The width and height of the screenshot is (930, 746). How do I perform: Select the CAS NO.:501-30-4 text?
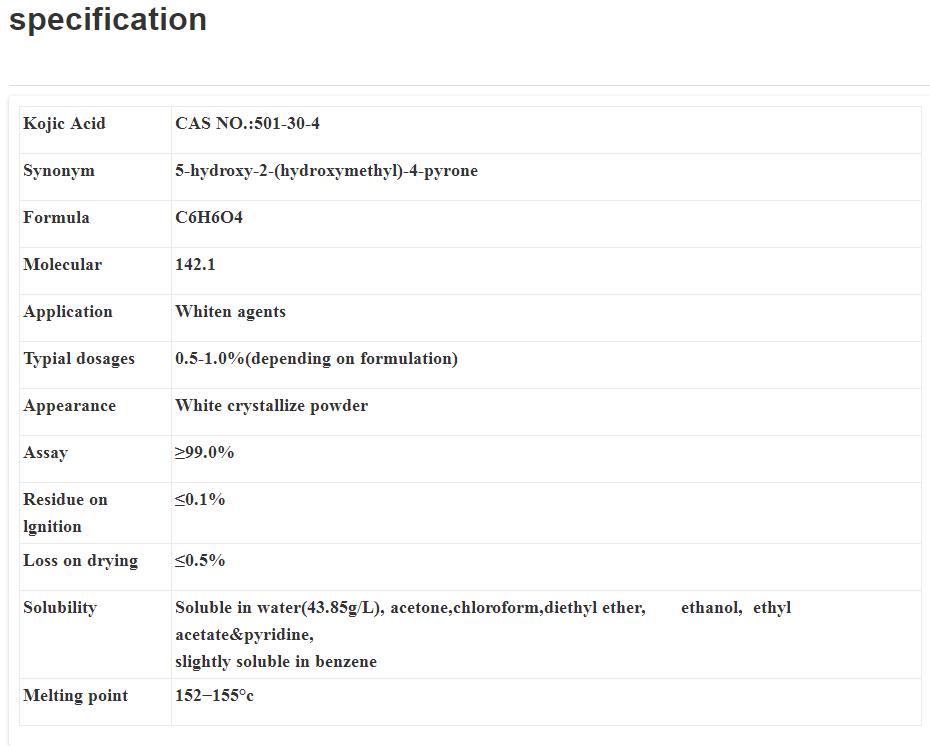coord(247,124)
